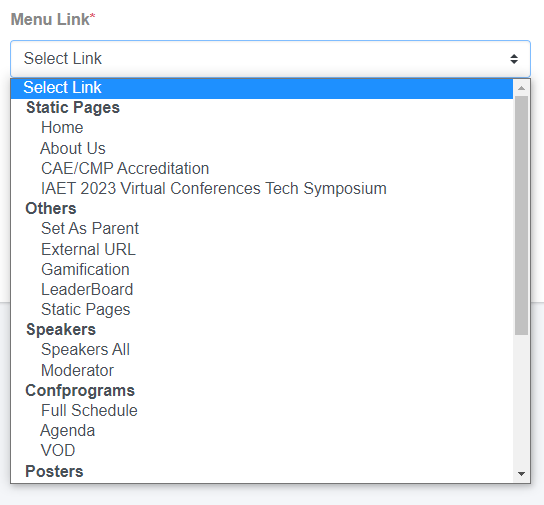The image size is (544, 505).
Task: Select the External URL option
Action: pos(262,249)
